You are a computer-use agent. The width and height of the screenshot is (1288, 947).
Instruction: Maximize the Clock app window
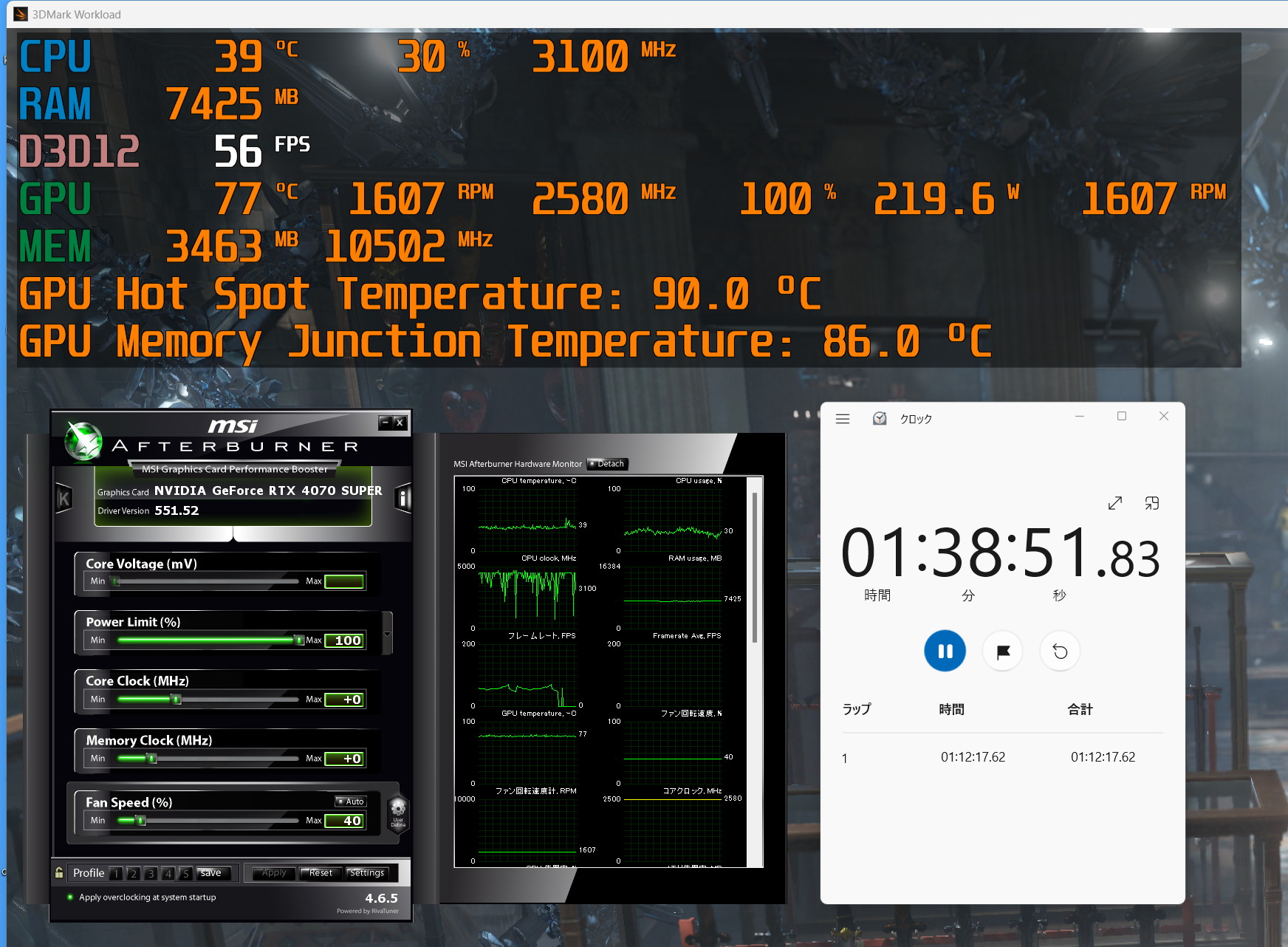click(1122, 416)
